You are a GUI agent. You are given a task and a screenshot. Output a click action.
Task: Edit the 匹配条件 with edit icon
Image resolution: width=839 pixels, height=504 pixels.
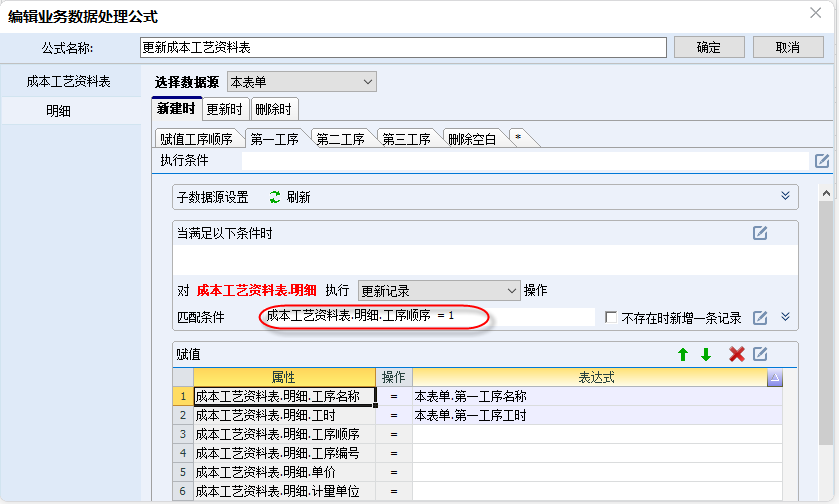pyautogui.click(x=760, y=317)
